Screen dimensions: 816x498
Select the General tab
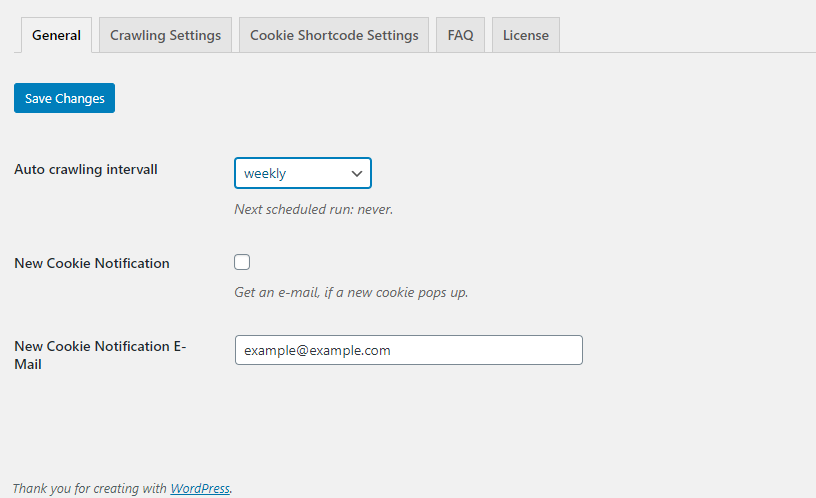[x=56, y=35]
